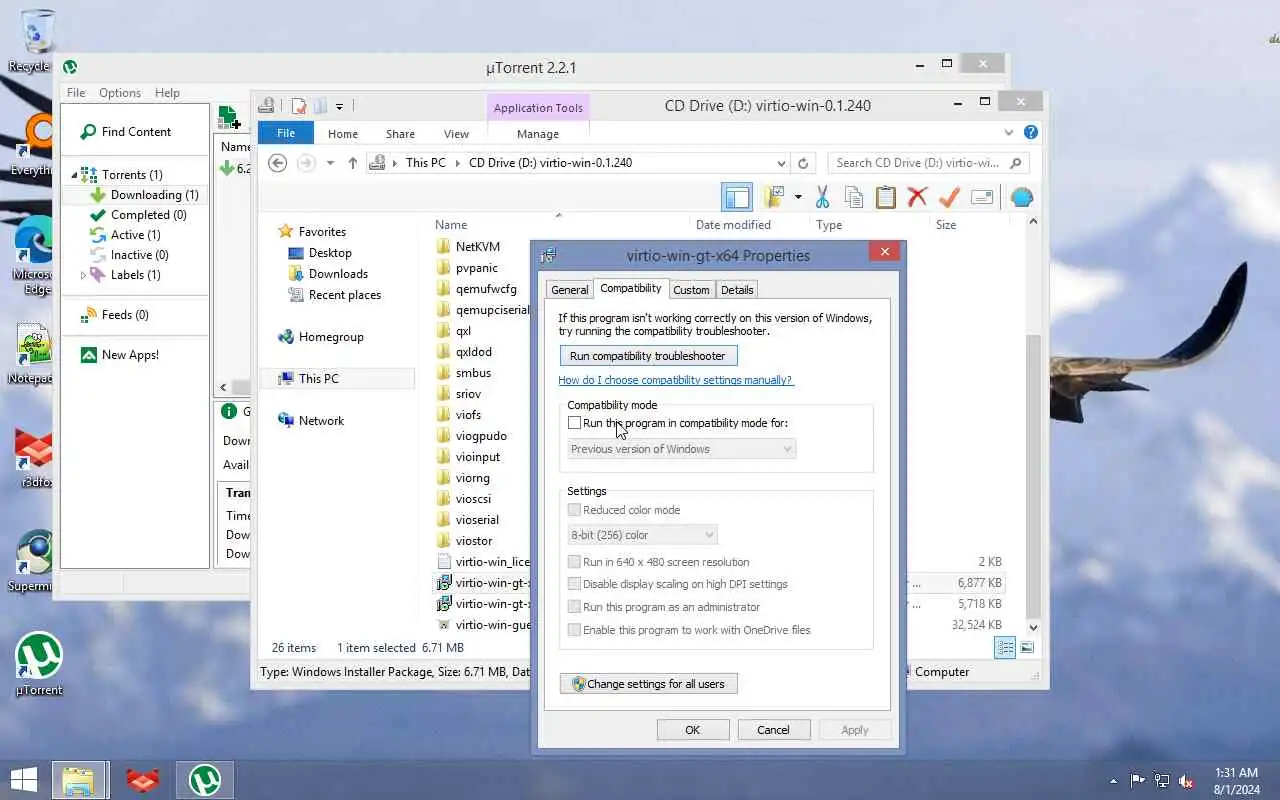Open How do I choose compatibility settings link
Screen dimensions: 1280x800
coord(676,380)
